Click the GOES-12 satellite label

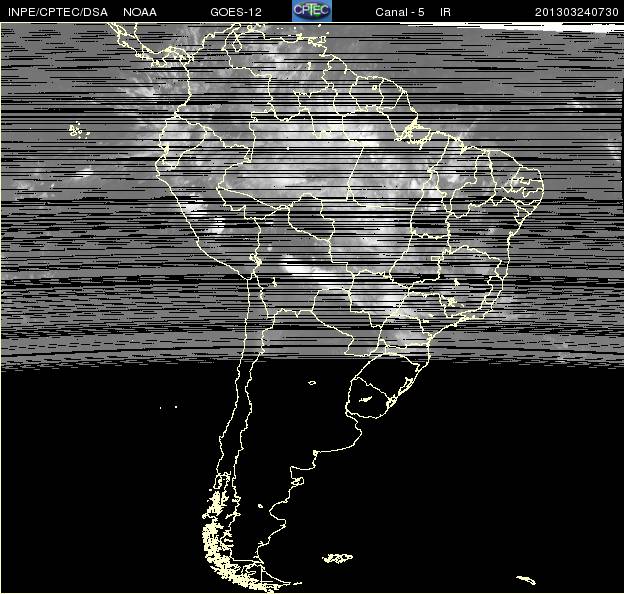[236, 12]
